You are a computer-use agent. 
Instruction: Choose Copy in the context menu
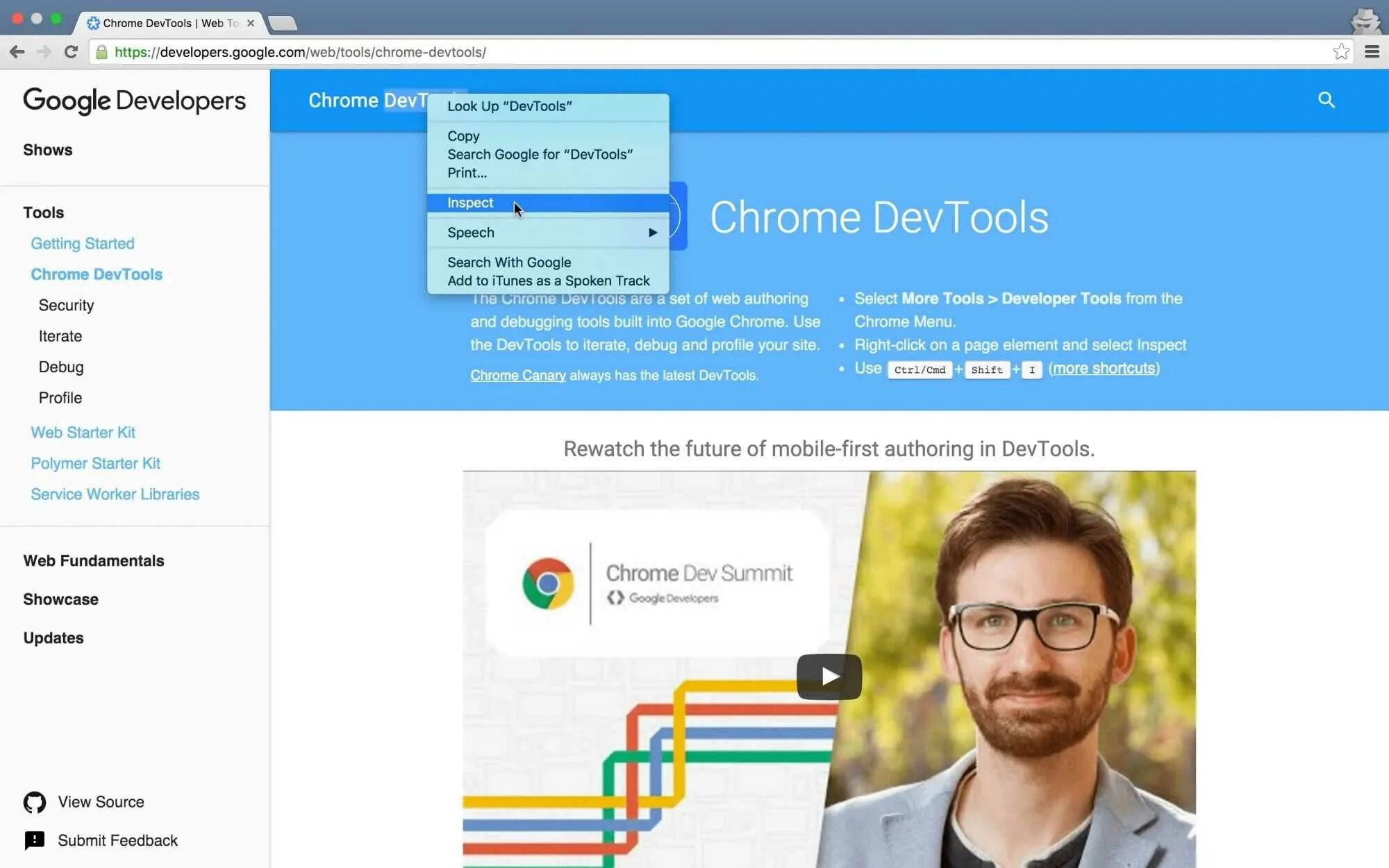pos(463,136)
